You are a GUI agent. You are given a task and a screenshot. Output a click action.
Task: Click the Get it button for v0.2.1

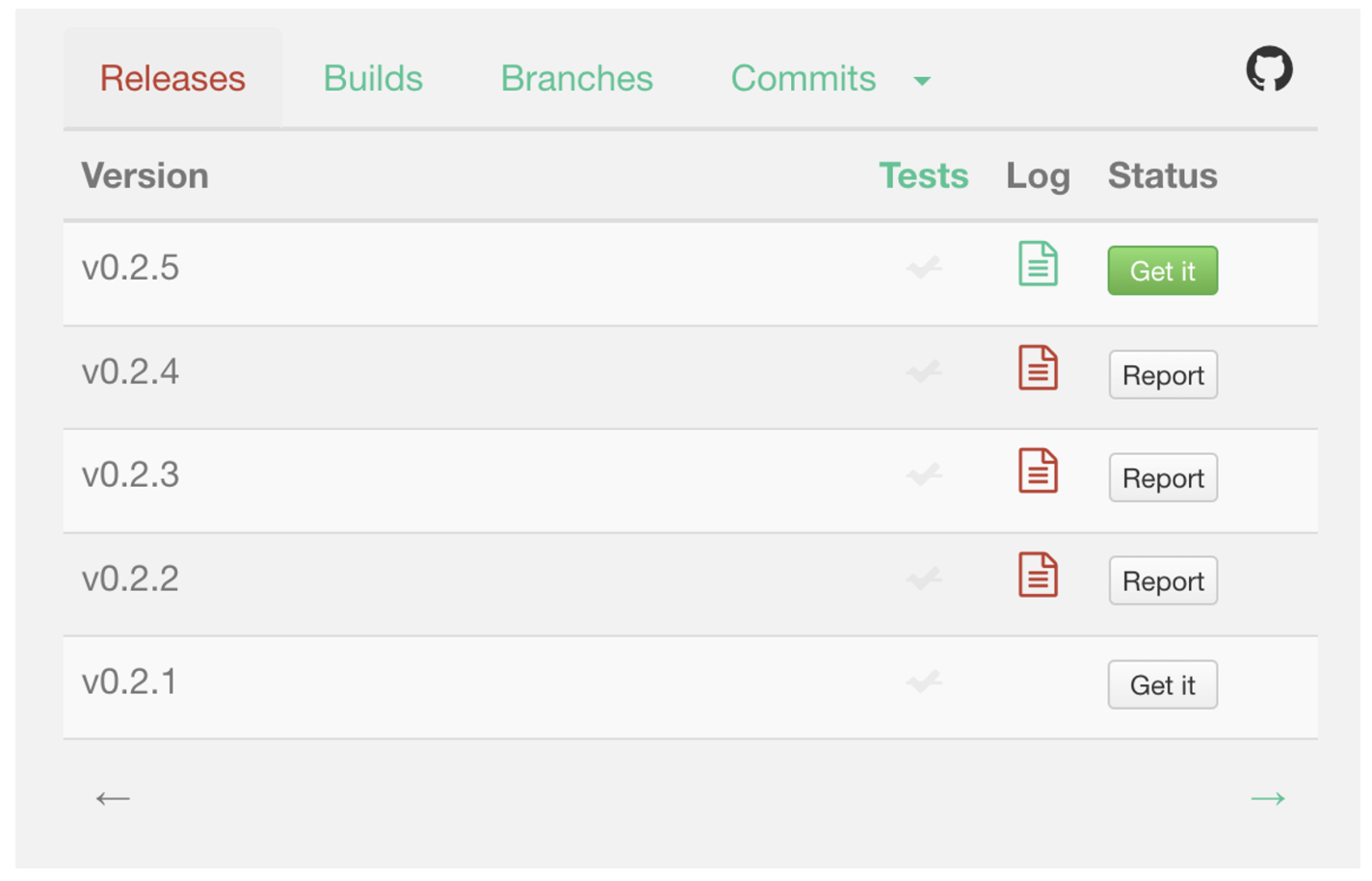(1162, 685)
